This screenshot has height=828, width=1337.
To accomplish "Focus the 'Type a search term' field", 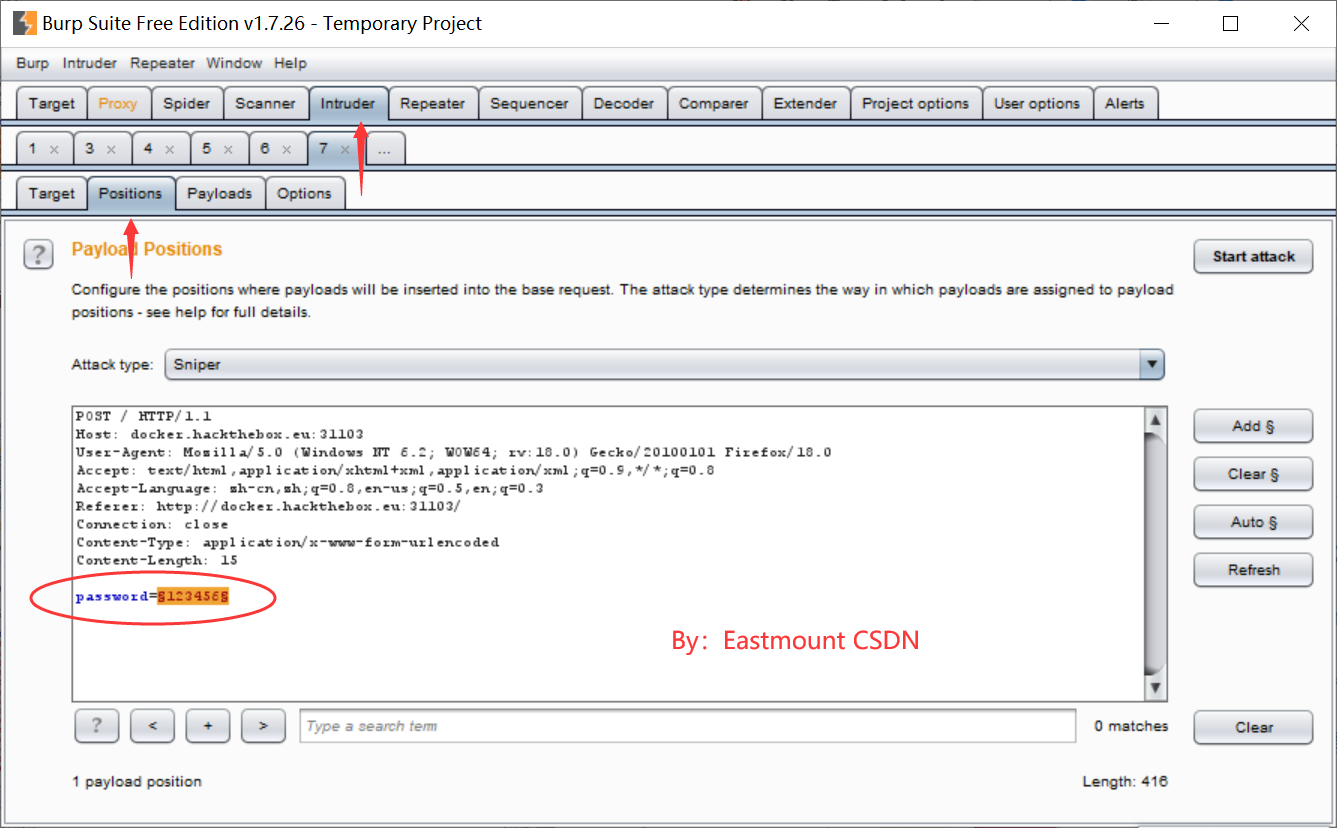I will coord(688,726).
